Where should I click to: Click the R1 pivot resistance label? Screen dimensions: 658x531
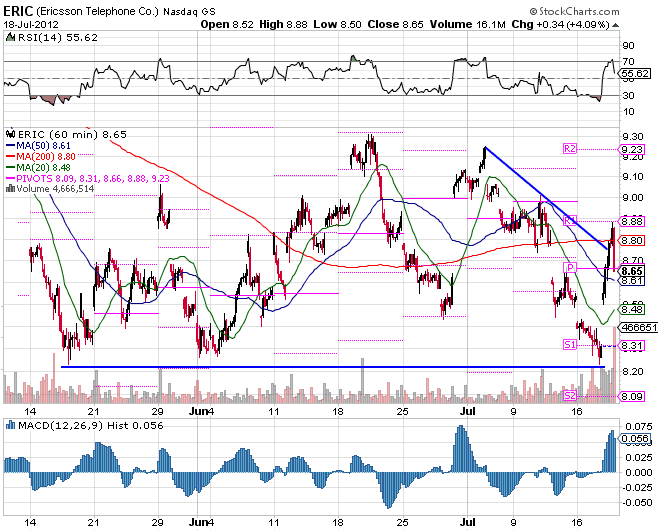570,220
